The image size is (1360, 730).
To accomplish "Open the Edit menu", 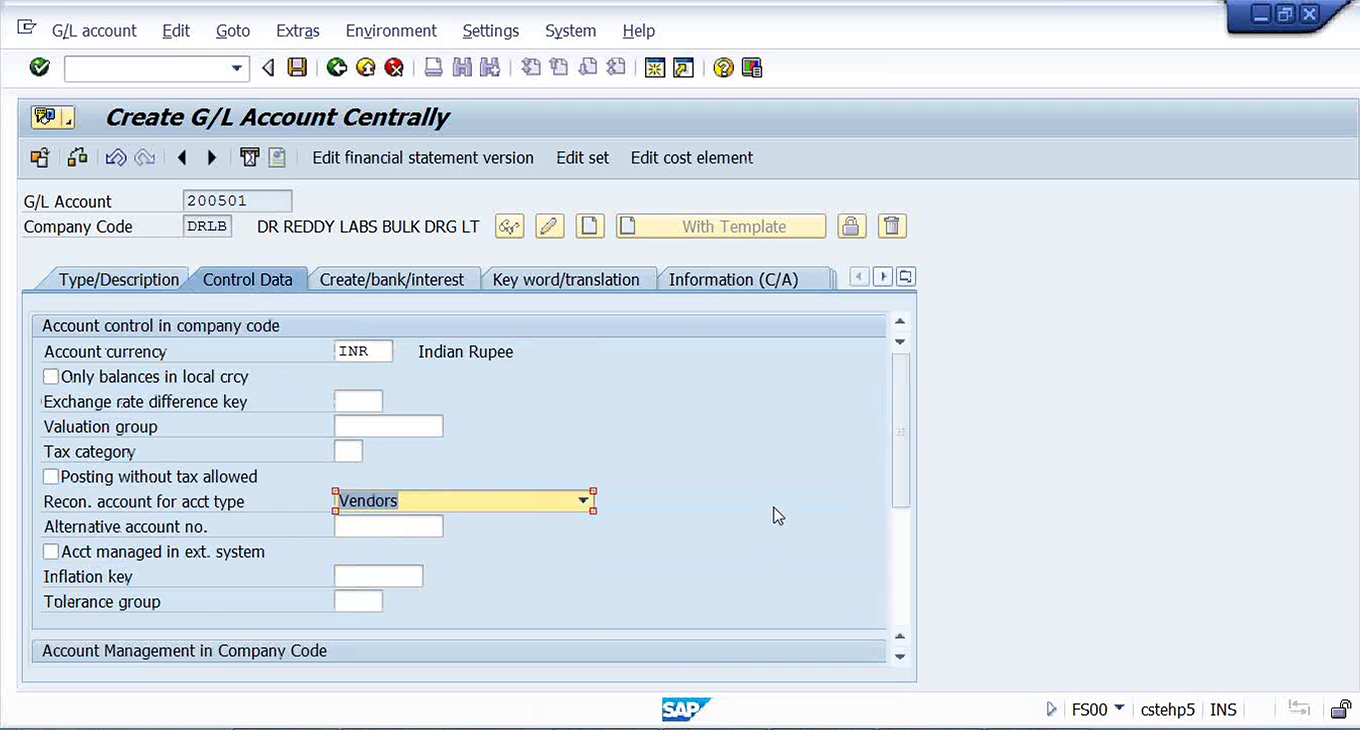I will point(176,31).
